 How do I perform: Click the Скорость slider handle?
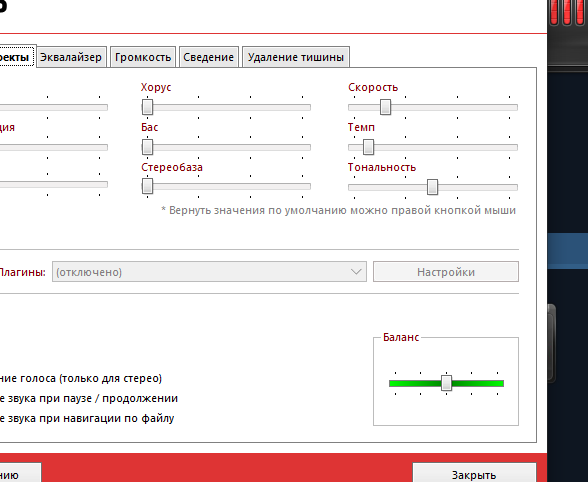[385, 107]
